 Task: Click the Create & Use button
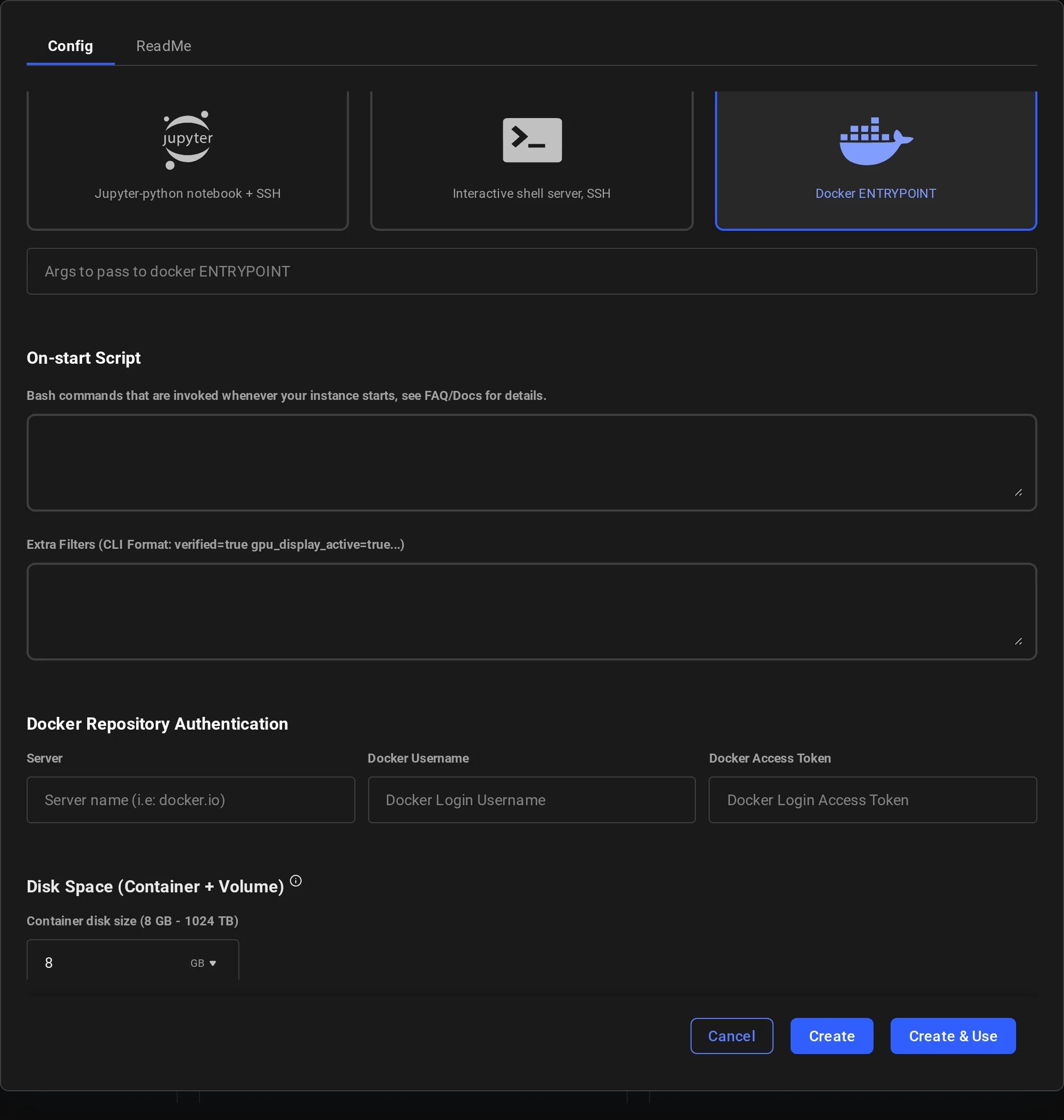[953, 1035]
